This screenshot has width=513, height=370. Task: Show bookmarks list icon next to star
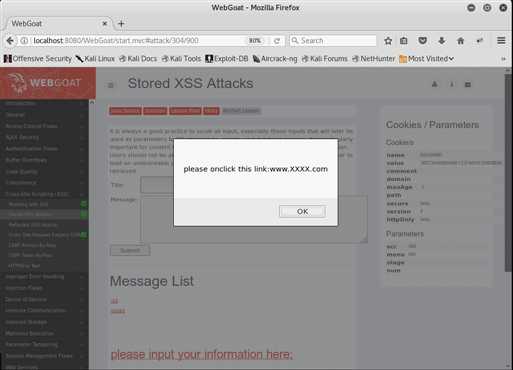coord(404,41)
